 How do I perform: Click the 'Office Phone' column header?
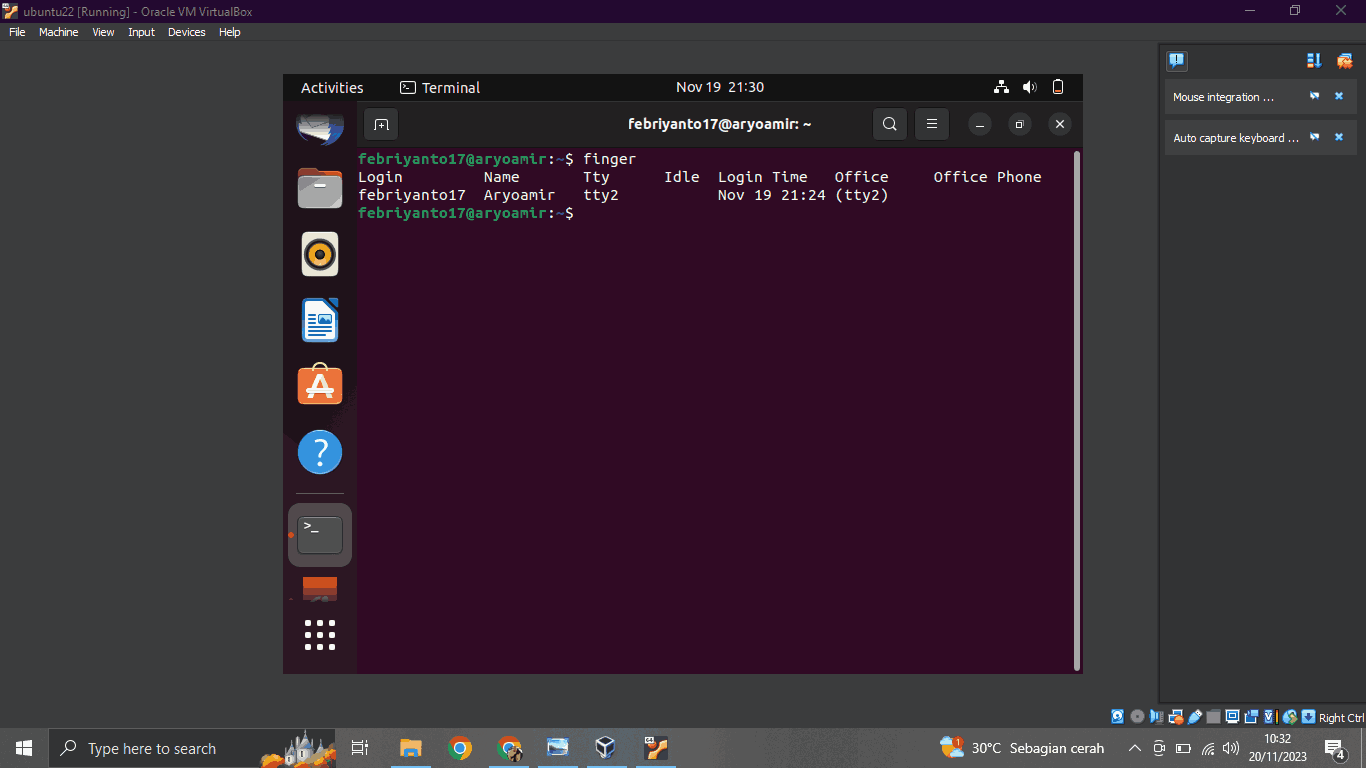tap(987, 177)
